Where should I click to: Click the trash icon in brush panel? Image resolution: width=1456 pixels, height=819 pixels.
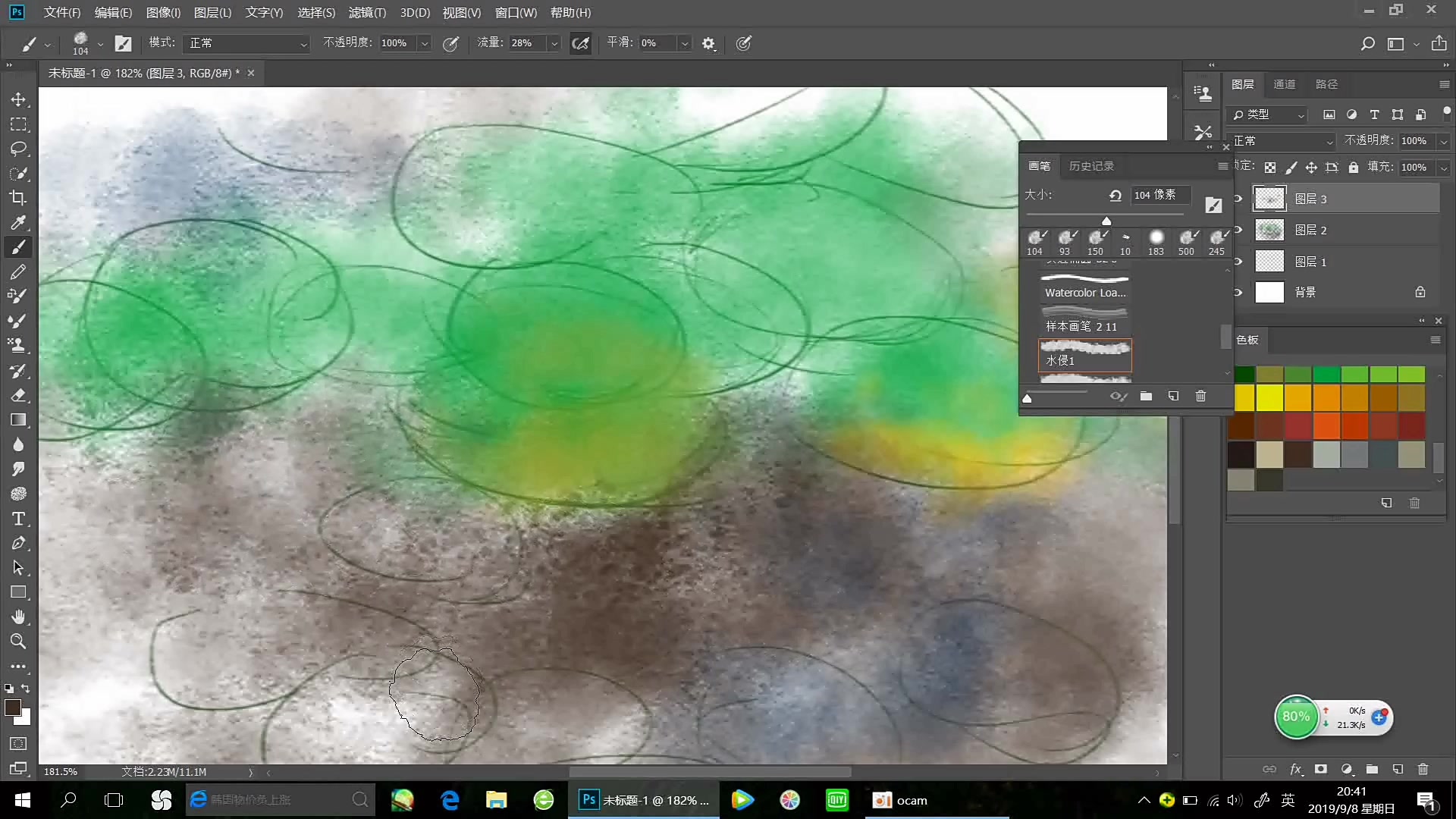coord(1200,396)
